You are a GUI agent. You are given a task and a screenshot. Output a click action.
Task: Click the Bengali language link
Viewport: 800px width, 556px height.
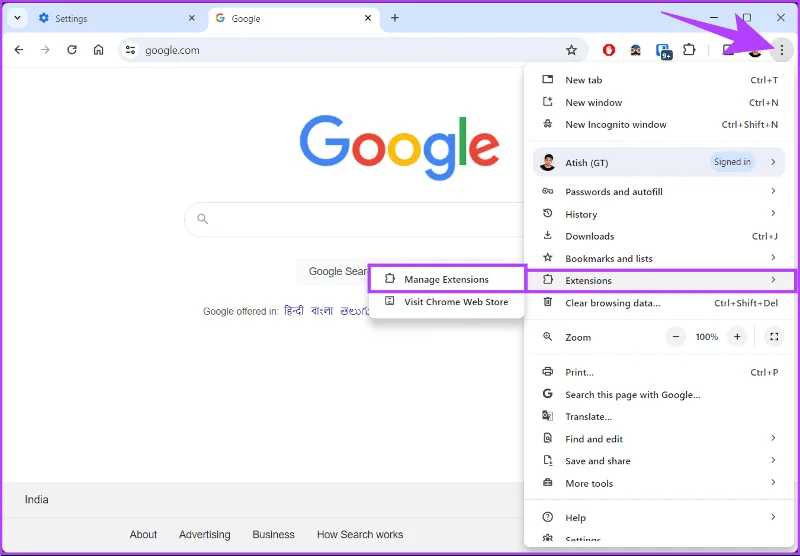322,311
